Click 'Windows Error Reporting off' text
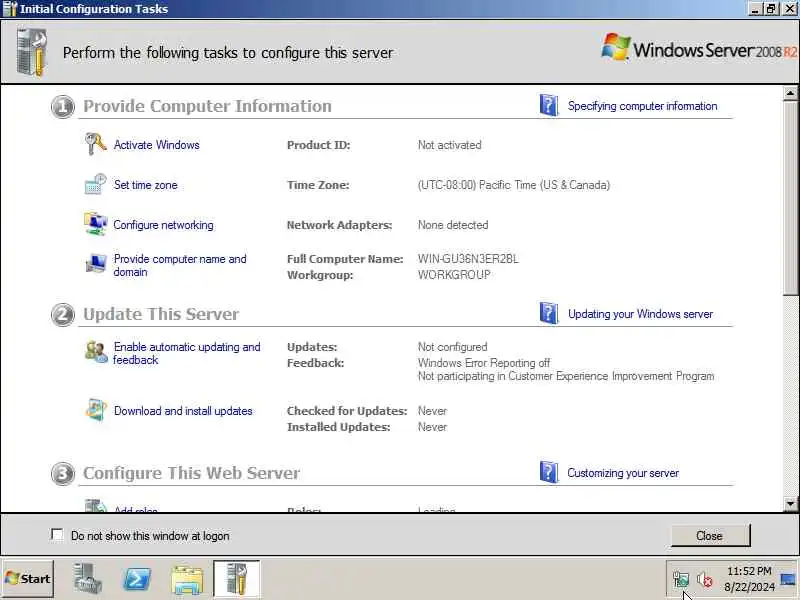Viewport: 800px width, 600px height. click(x=484, y=363)
